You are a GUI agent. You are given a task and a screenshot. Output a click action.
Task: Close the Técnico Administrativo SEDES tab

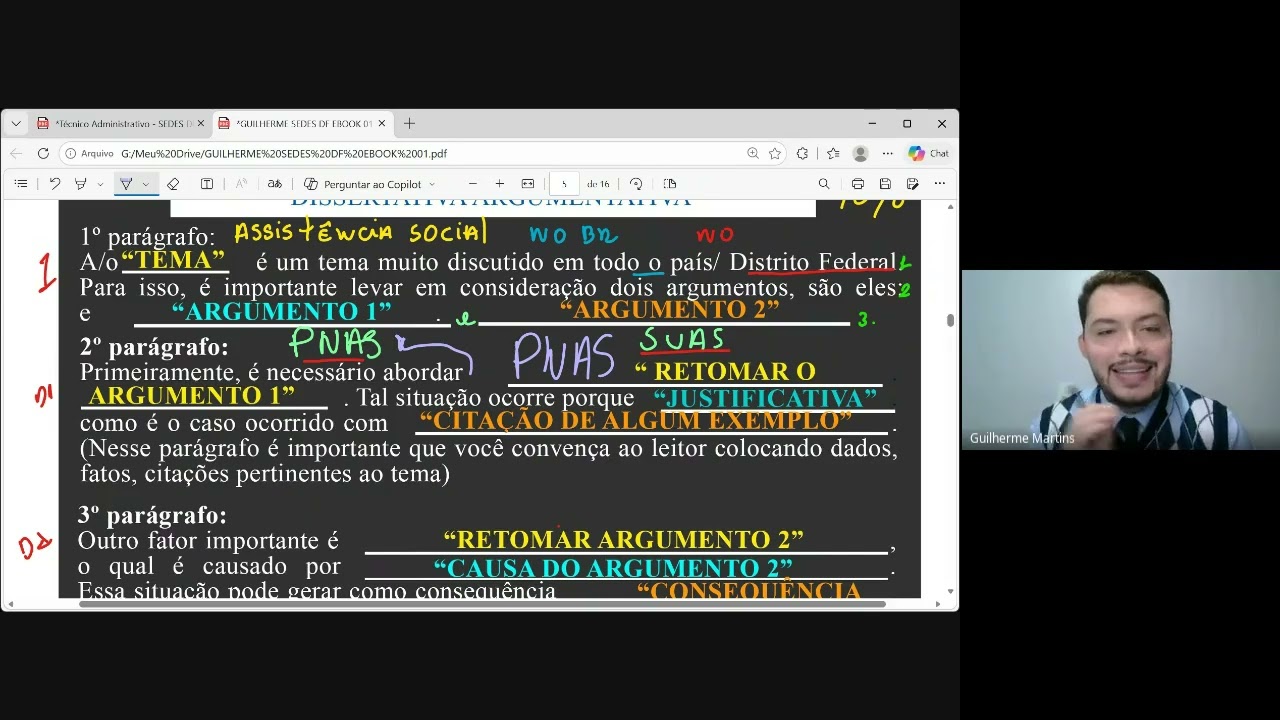point(200,124)
